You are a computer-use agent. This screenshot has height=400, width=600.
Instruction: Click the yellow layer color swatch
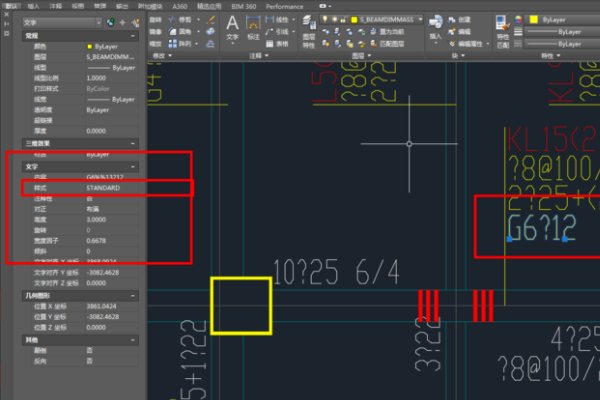pos(354,19)
